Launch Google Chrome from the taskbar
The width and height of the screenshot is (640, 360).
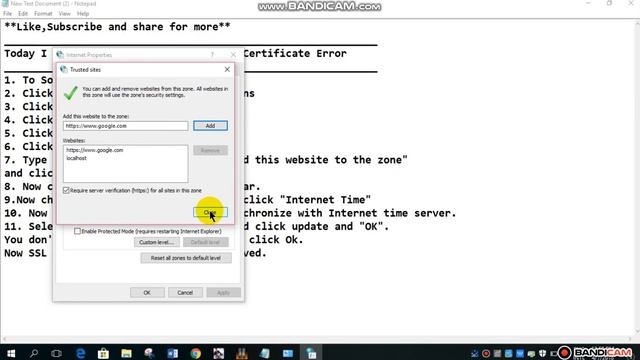(x=196, y=353)
